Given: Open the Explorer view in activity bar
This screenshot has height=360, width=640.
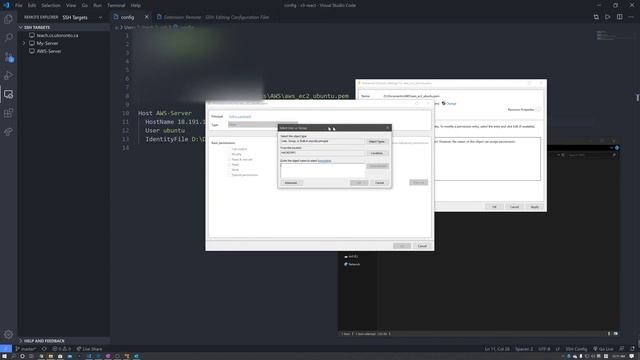Looking at the screenshot, I should 8,19.
